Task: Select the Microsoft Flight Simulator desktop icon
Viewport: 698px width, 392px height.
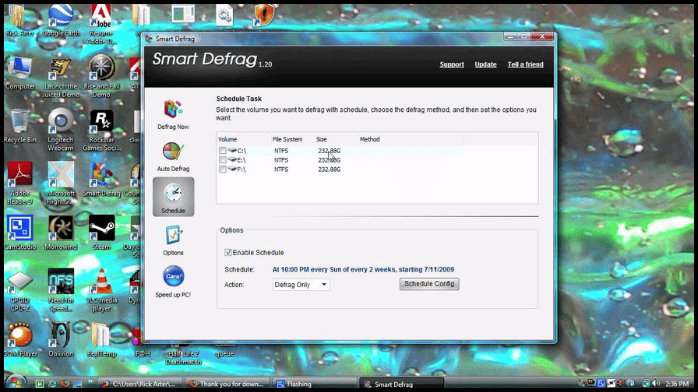Action: tap(61, 183)
